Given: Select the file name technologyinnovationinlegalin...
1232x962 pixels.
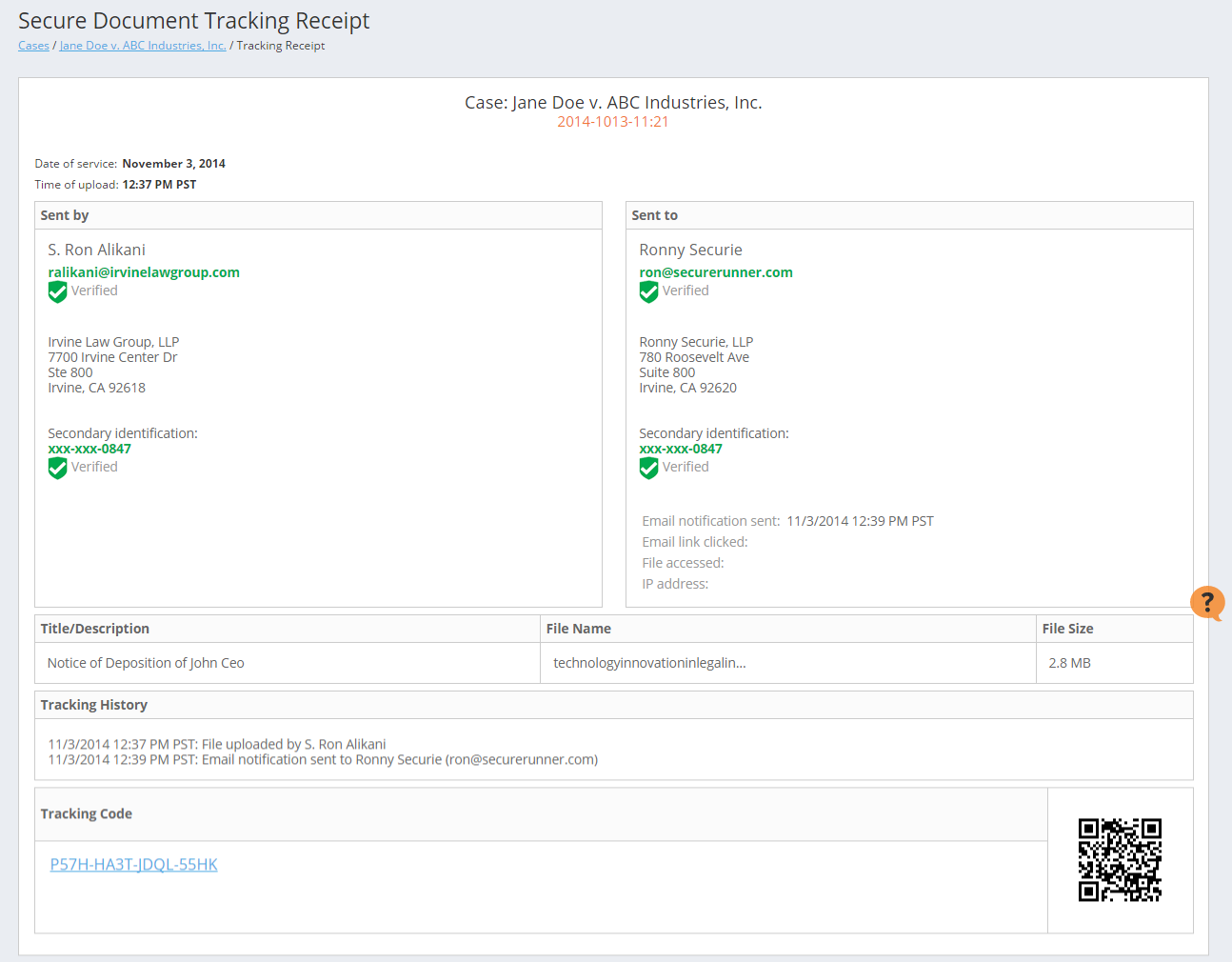Looking at the screenshot, I should point(649,663).
